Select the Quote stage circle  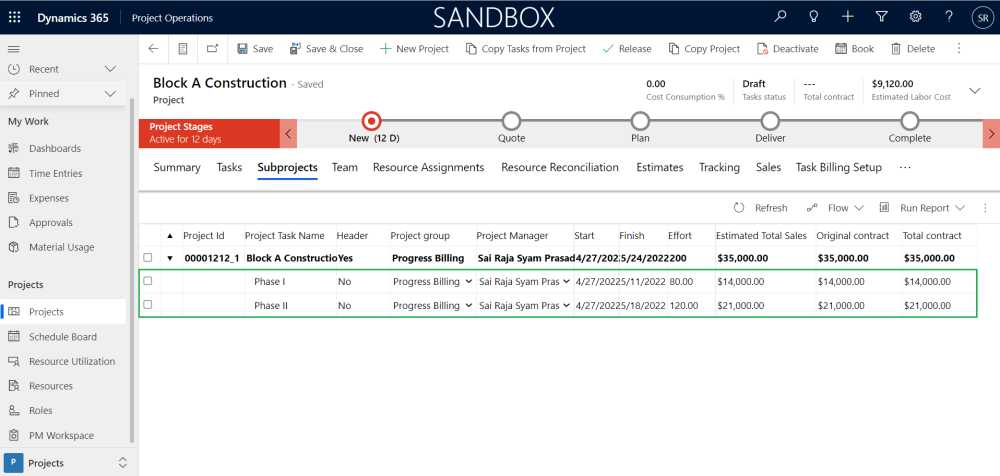pos(511,121)
